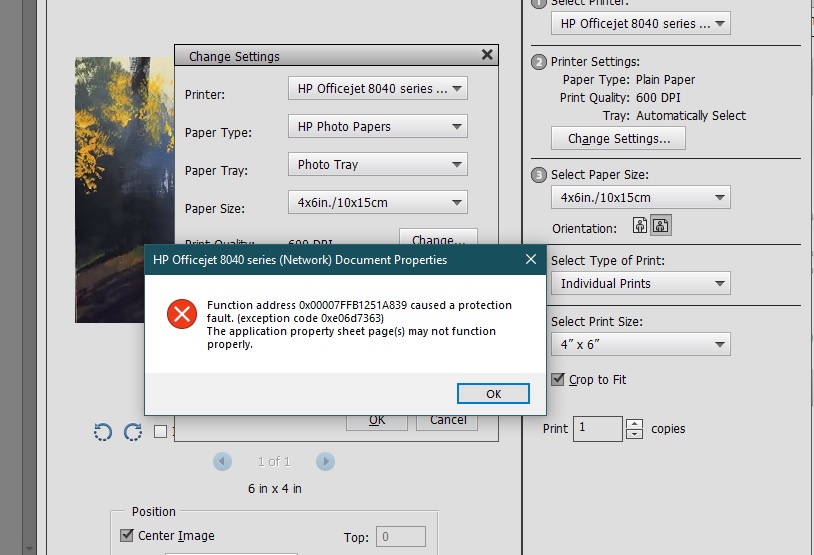Select landscape orientation icon

[661, 225]
